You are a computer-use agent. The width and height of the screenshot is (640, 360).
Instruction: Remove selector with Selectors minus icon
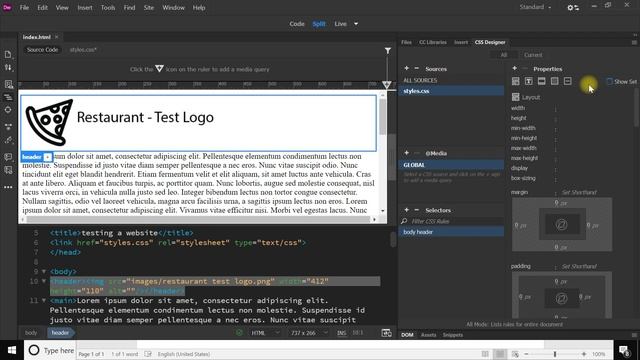pos(417,210)
